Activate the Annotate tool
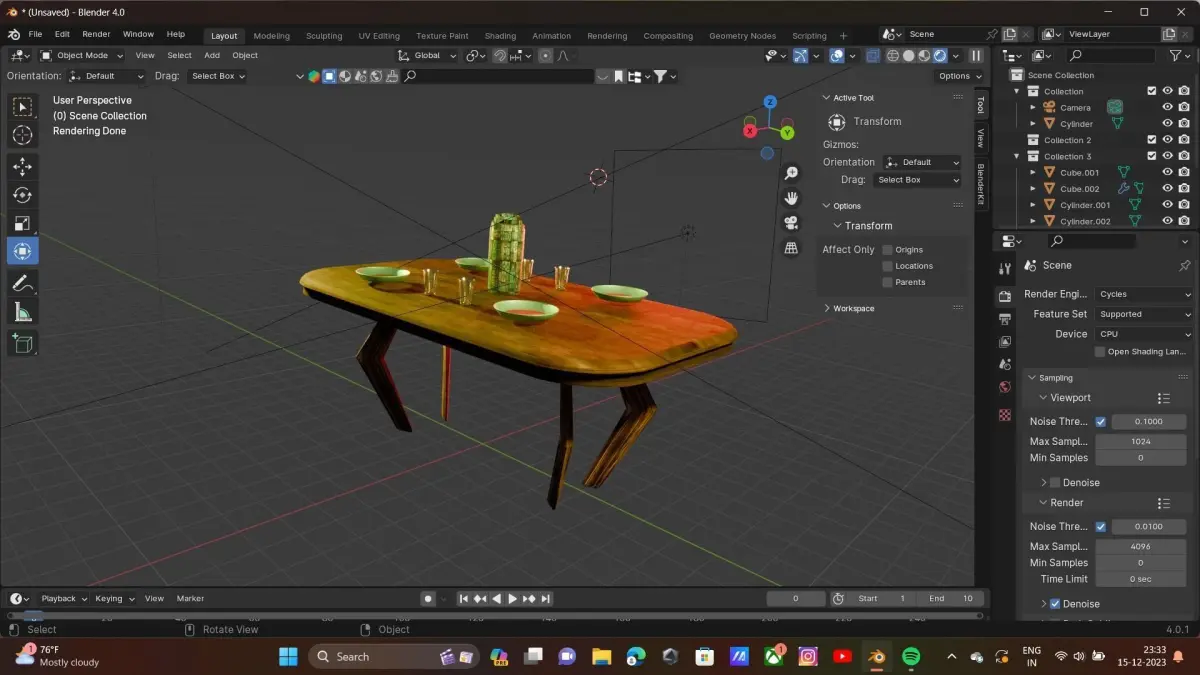Viewport: 1200px width, 675px height. coord(22,284)
